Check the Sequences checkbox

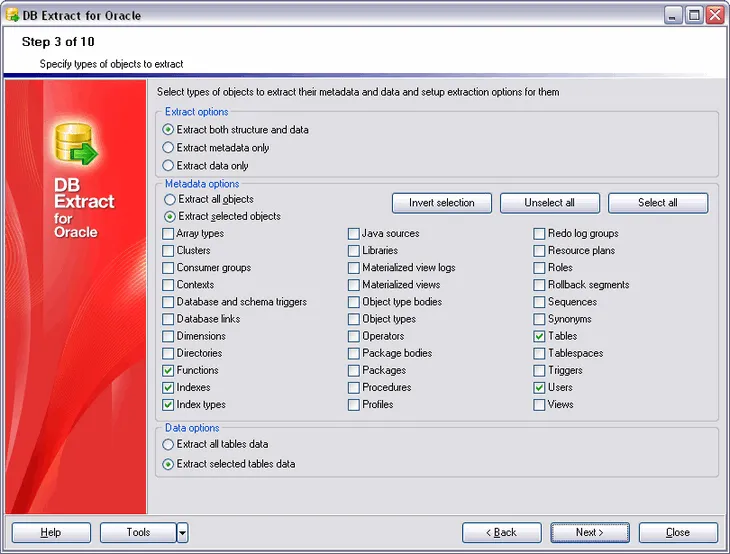pos(539,302)
